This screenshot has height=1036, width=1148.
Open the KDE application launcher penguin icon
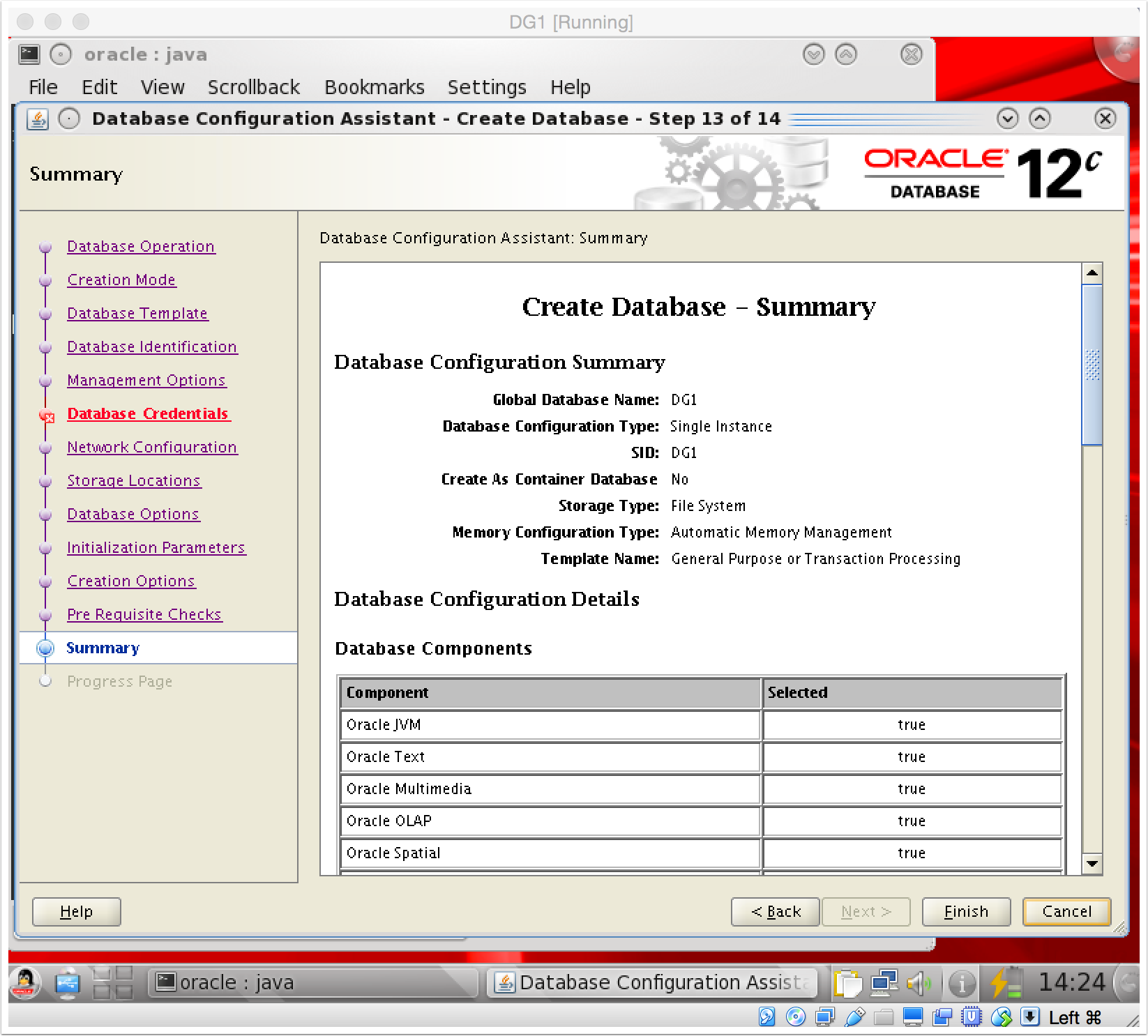25,983
